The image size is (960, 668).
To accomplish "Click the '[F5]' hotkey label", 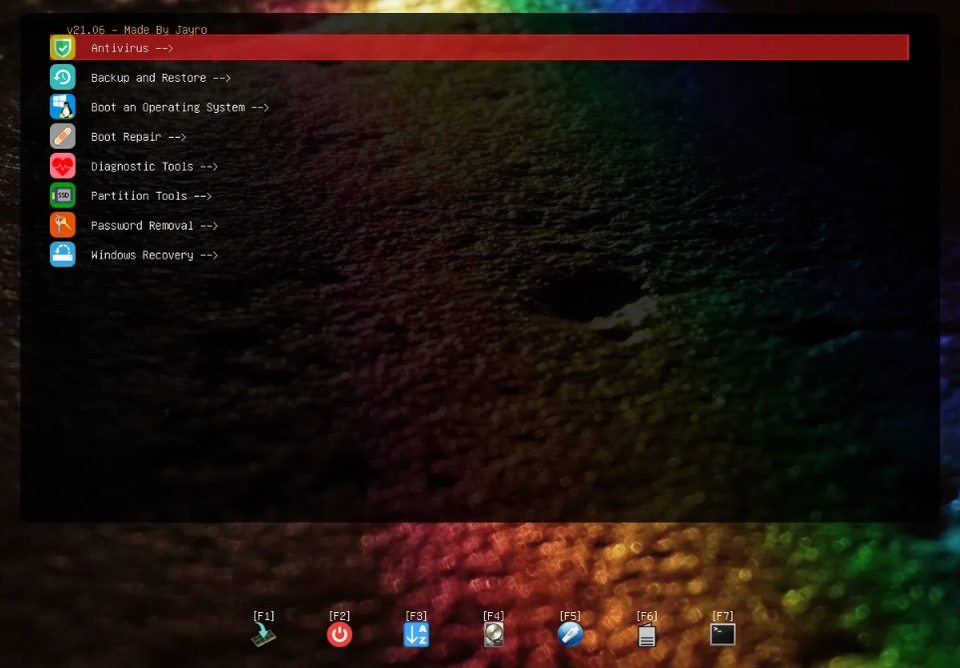I will 570,616.
